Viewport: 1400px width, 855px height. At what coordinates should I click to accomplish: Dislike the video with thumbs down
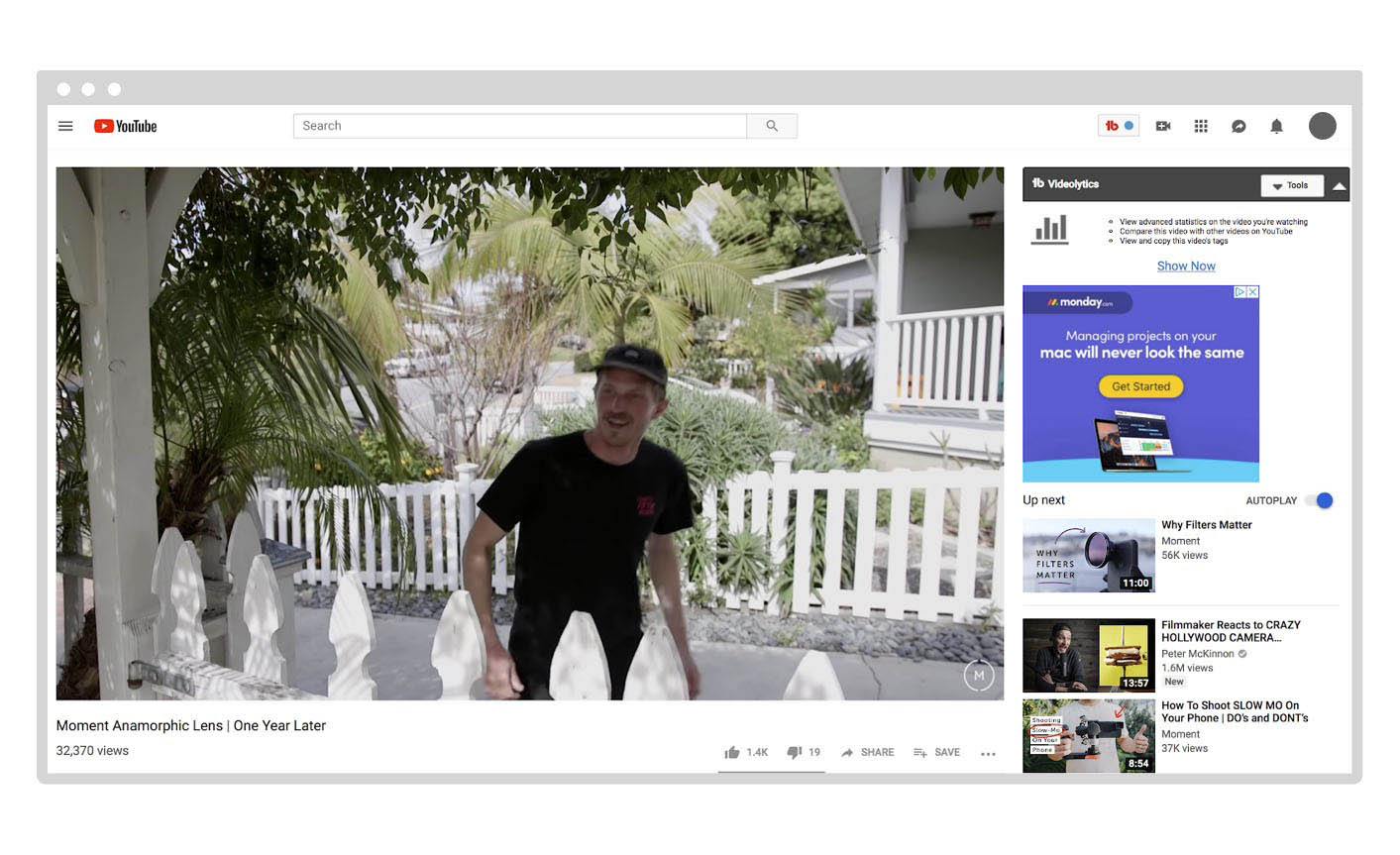(794, 753)
